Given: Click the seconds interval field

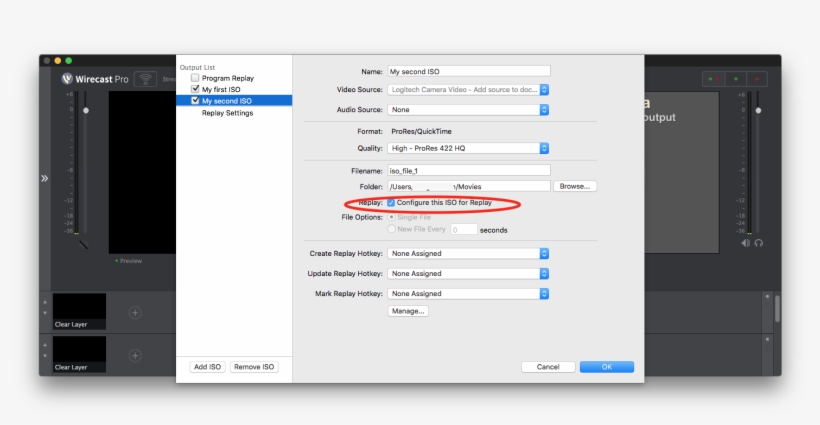Looking at the screenshot, I should pos(464,229).
